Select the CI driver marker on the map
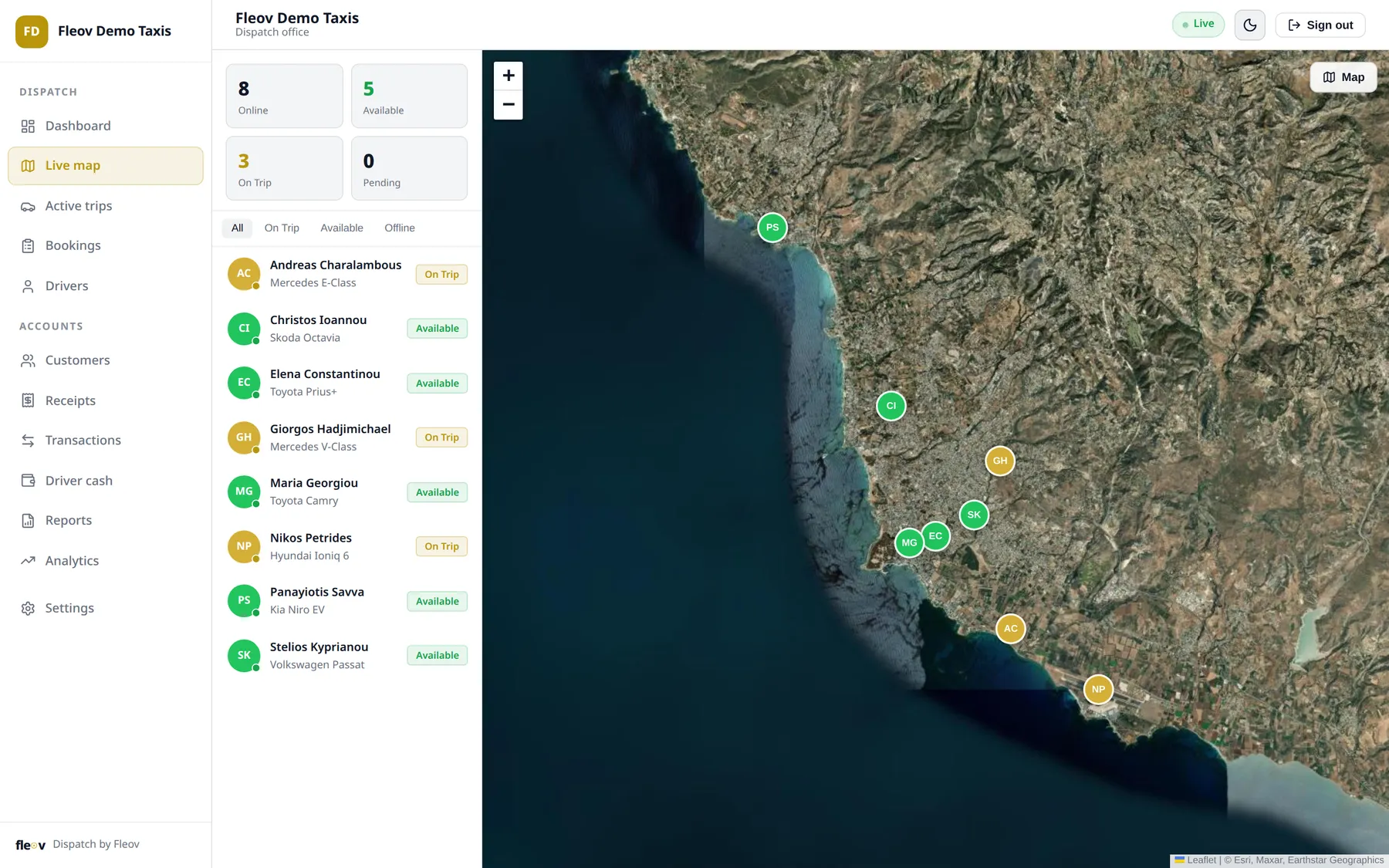Image resolution: width=1389 pixels, height=868 pixels. pyautogui.click(x=891, y=406)
